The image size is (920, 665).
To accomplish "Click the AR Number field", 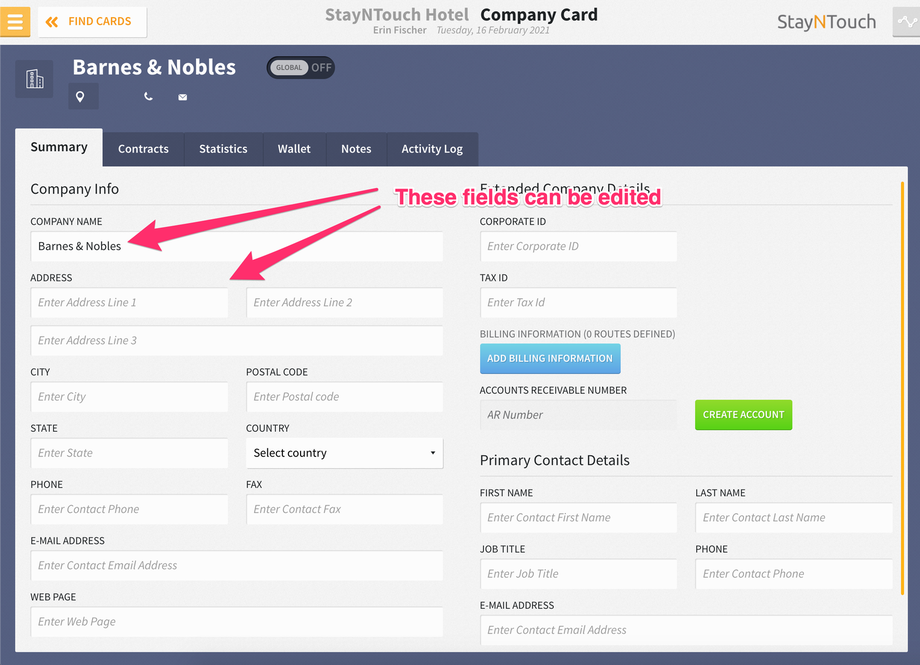I will [x=578, y=415].
